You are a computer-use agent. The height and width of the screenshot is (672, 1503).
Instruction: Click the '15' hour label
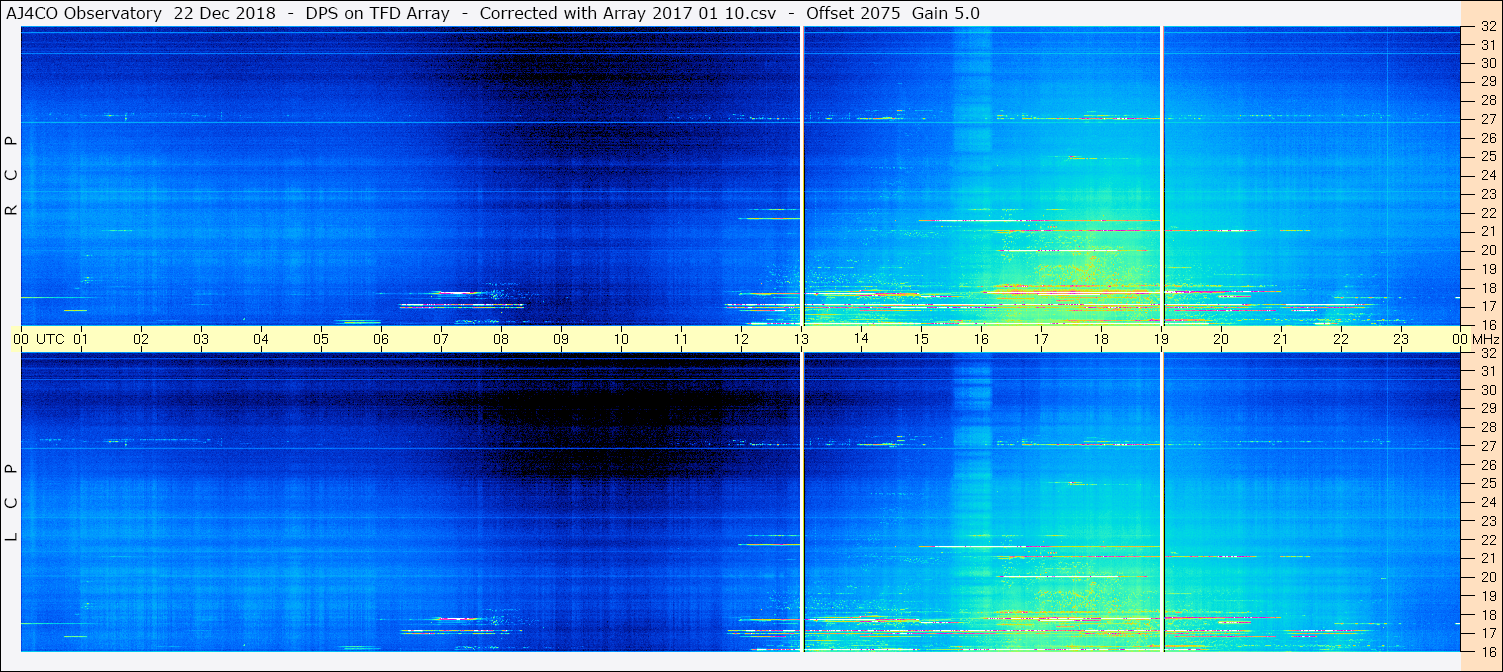[x=921, y=339]
